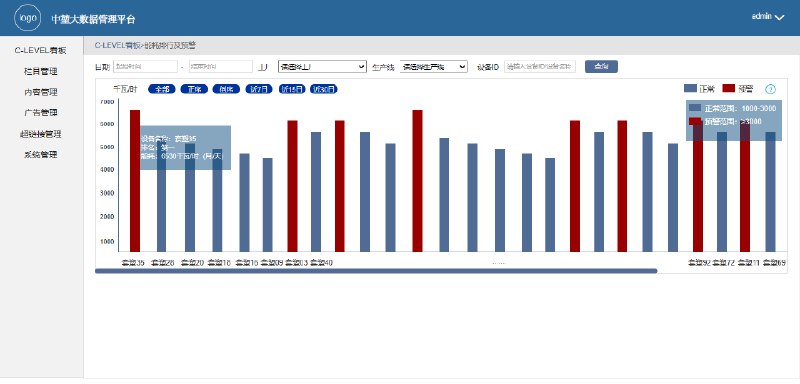Screen dimensions: 800x384
Task: Go to 内容管理 in sidebar
Action: pyautogui.click(x=40, y=92)
